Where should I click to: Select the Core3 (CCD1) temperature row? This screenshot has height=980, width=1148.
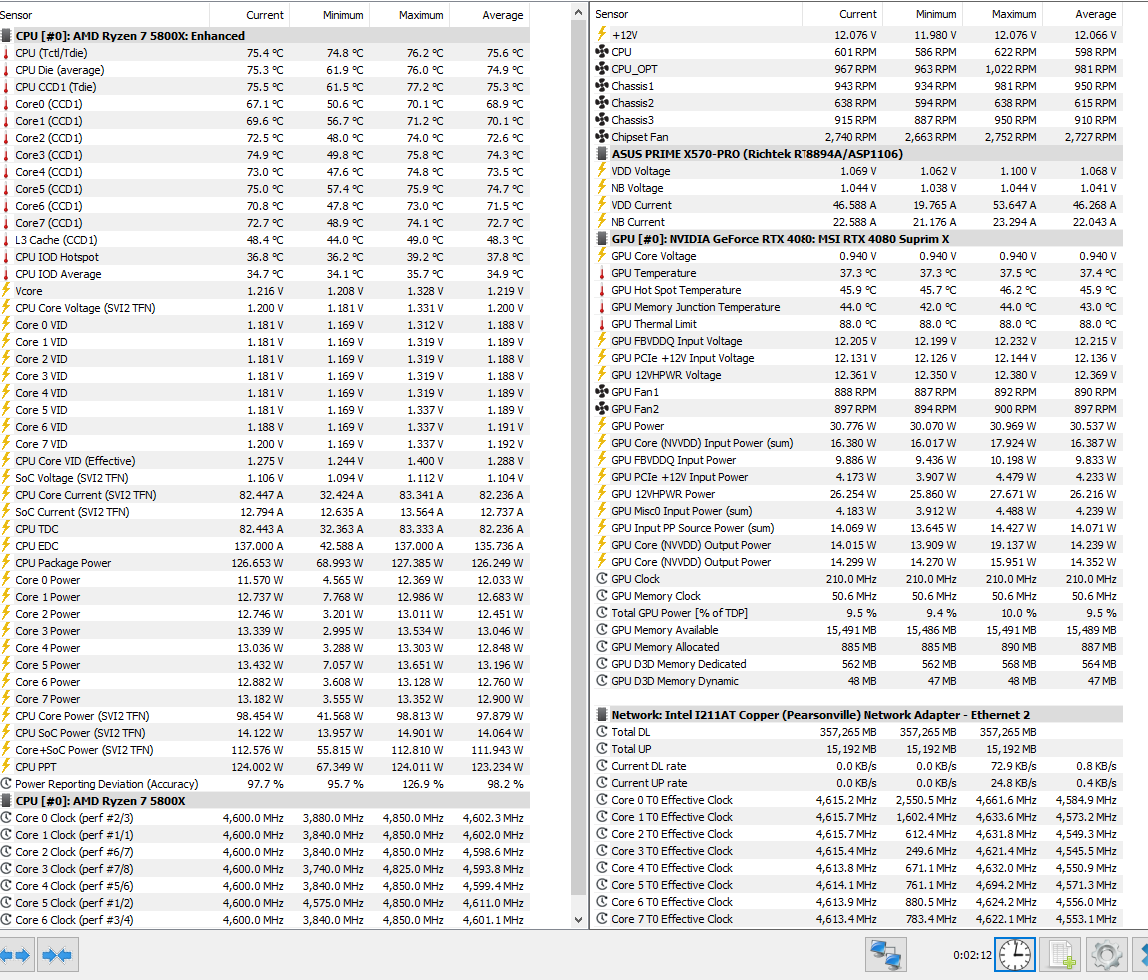tap(265, 155)
